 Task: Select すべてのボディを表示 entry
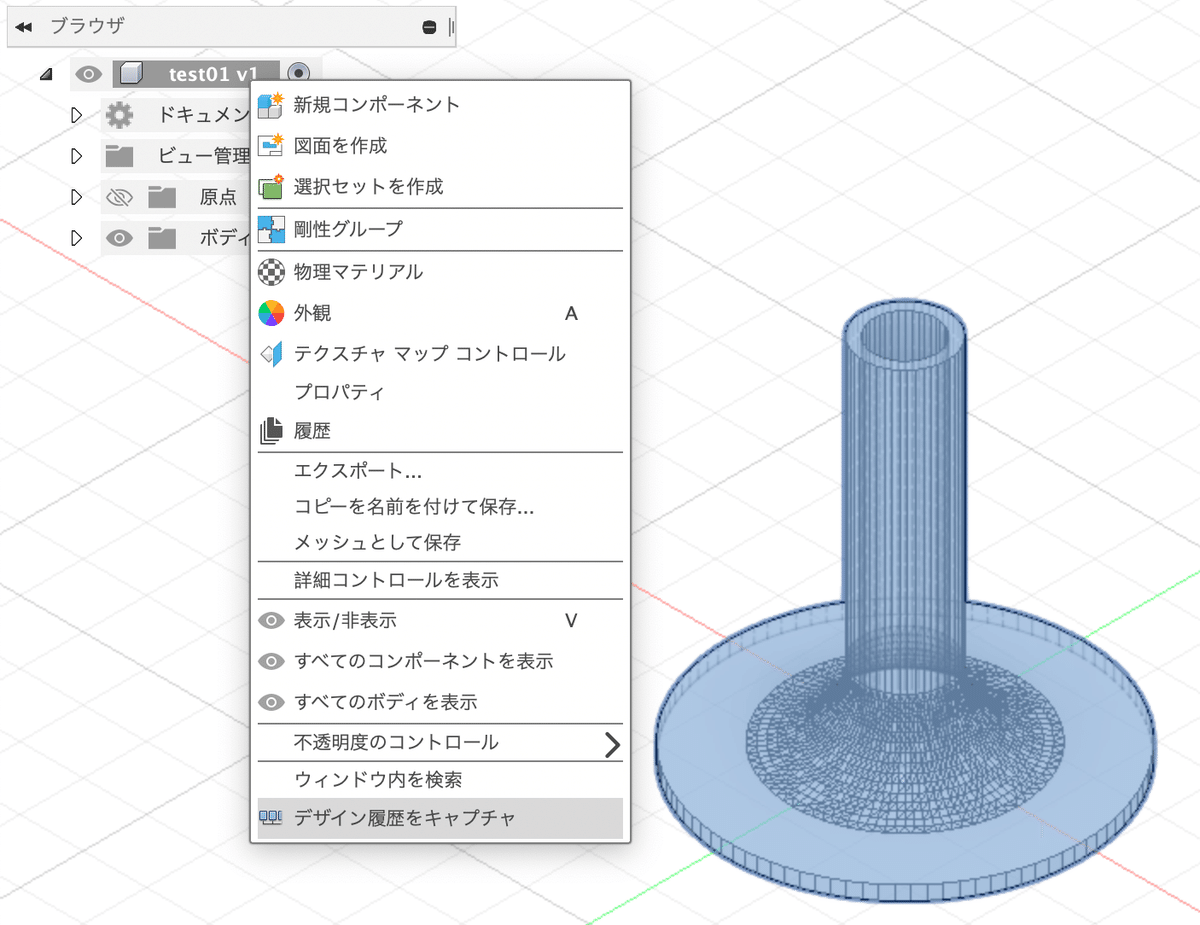coord(440,703)
